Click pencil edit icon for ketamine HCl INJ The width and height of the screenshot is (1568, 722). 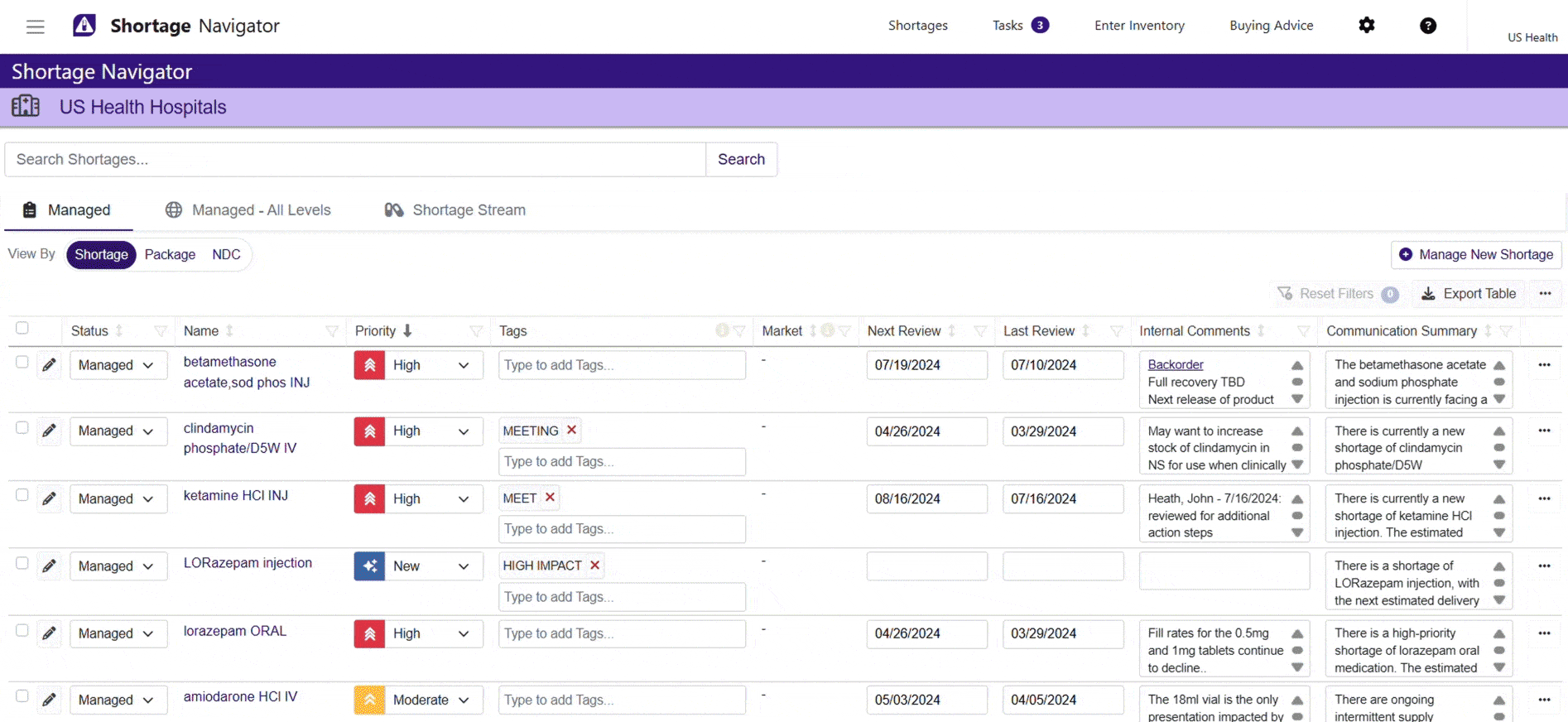(50, 498)
